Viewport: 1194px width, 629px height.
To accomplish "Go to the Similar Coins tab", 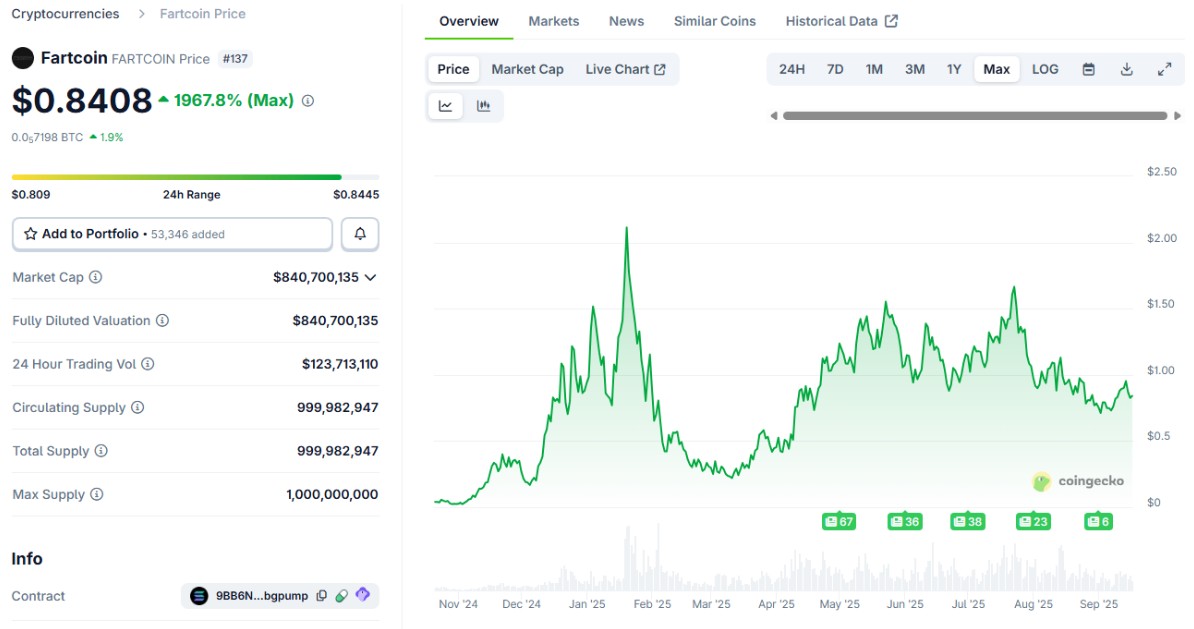I will coord(714,21).
